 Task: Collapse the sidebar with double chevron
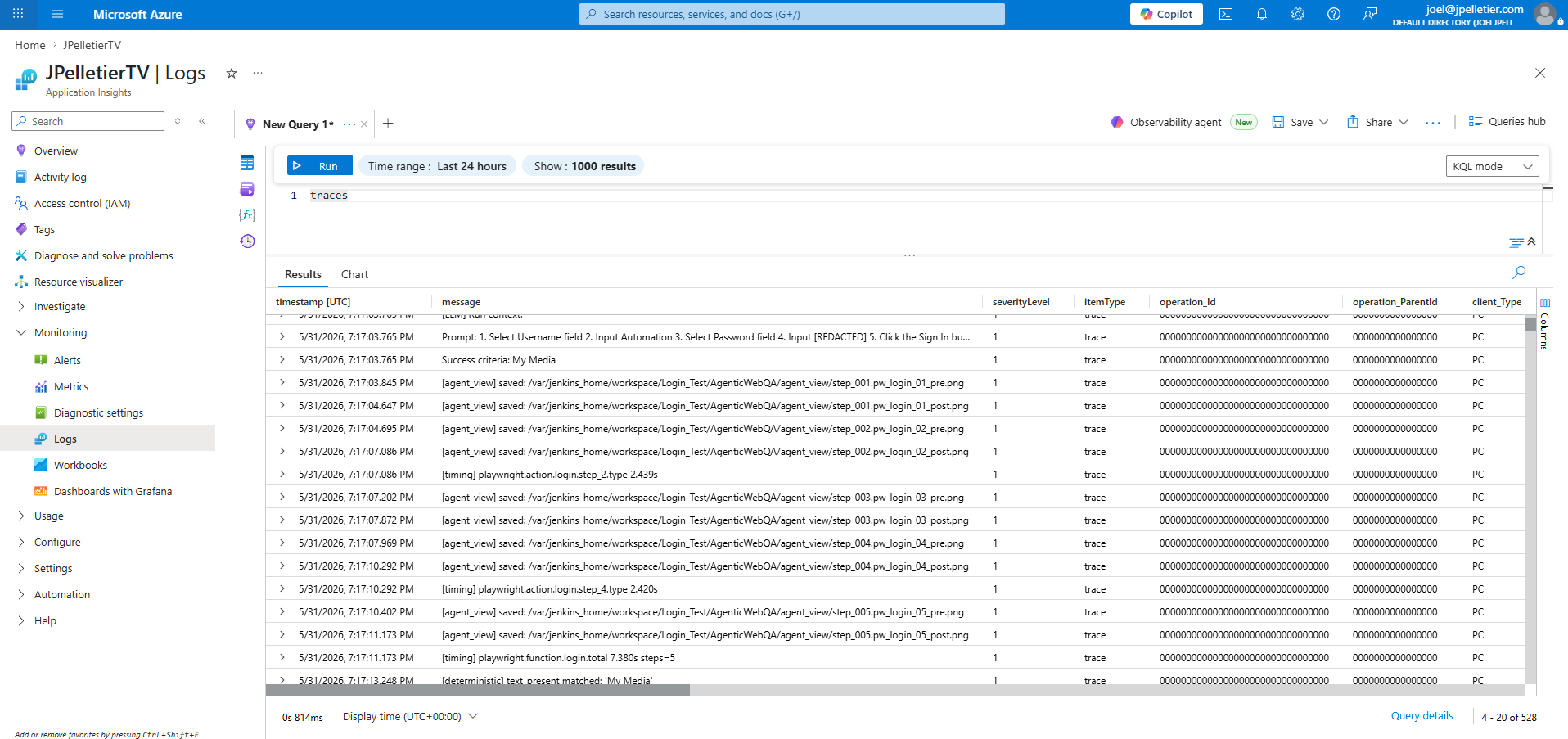(202, 121)
